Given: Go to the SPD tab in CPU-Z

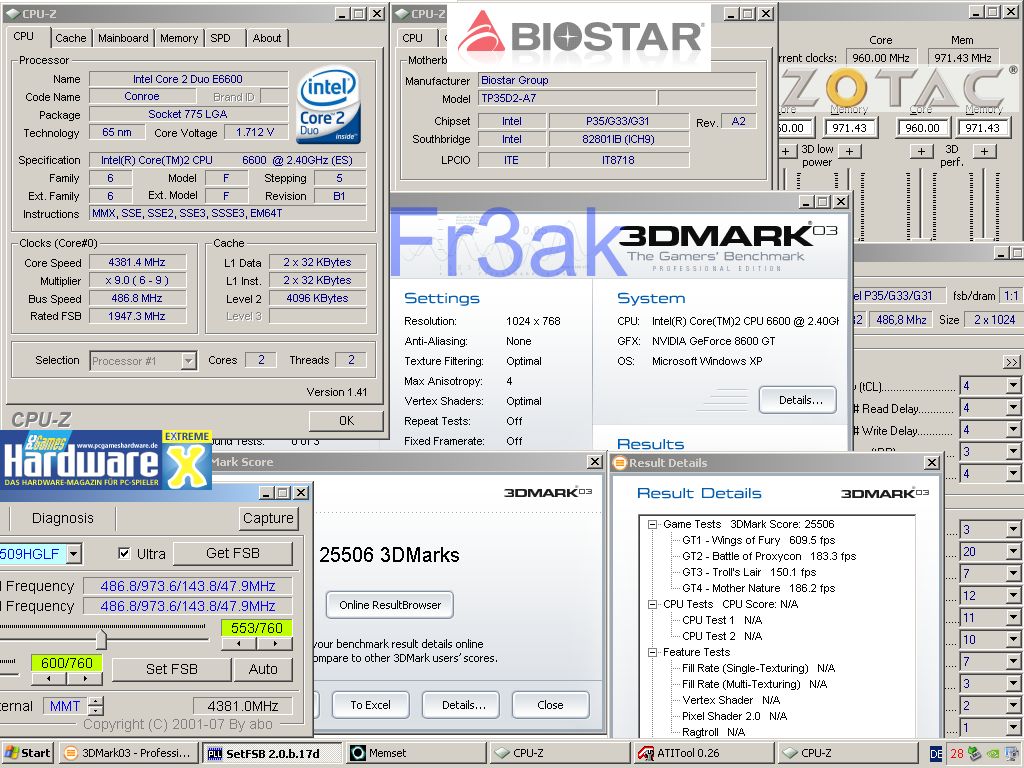Looking at the screenshot, I should point(221,38).
